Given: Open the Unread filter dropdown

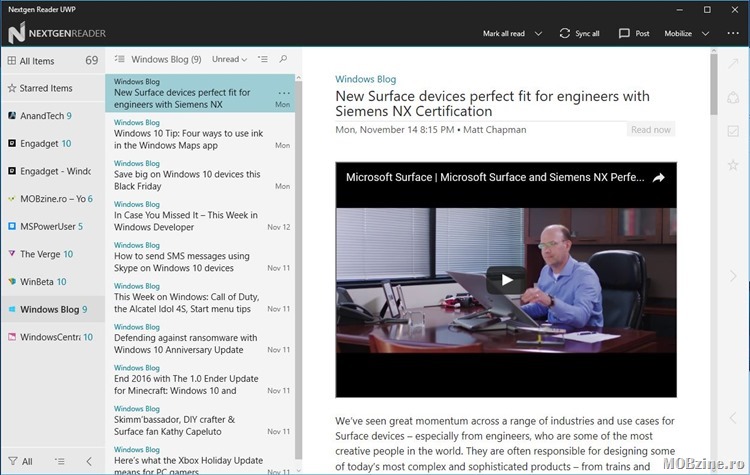Looking at the screenshot, I should tap(231, 59).
